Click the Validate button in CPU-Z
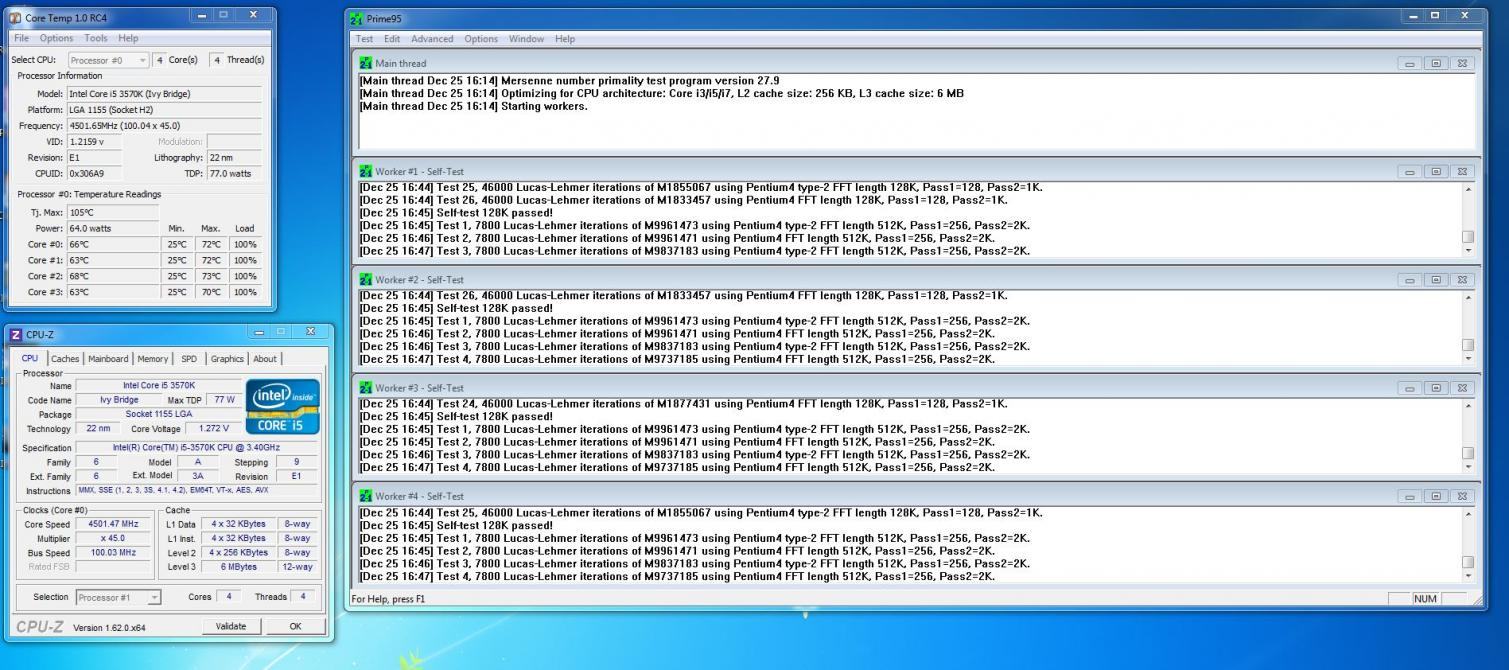Screen dimensions: 1509x670 click(231, 626)
